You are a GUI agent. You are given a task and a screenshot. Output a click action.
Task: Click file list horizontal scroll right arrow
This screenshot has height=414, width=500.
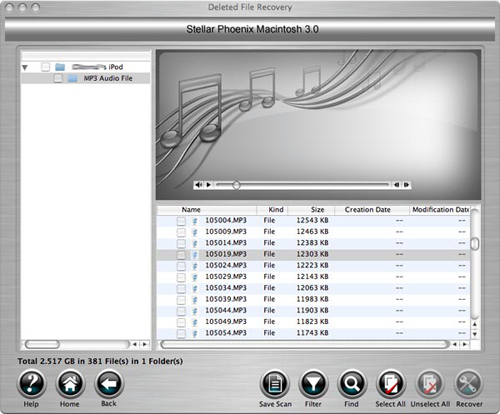[x=465, y=344]
